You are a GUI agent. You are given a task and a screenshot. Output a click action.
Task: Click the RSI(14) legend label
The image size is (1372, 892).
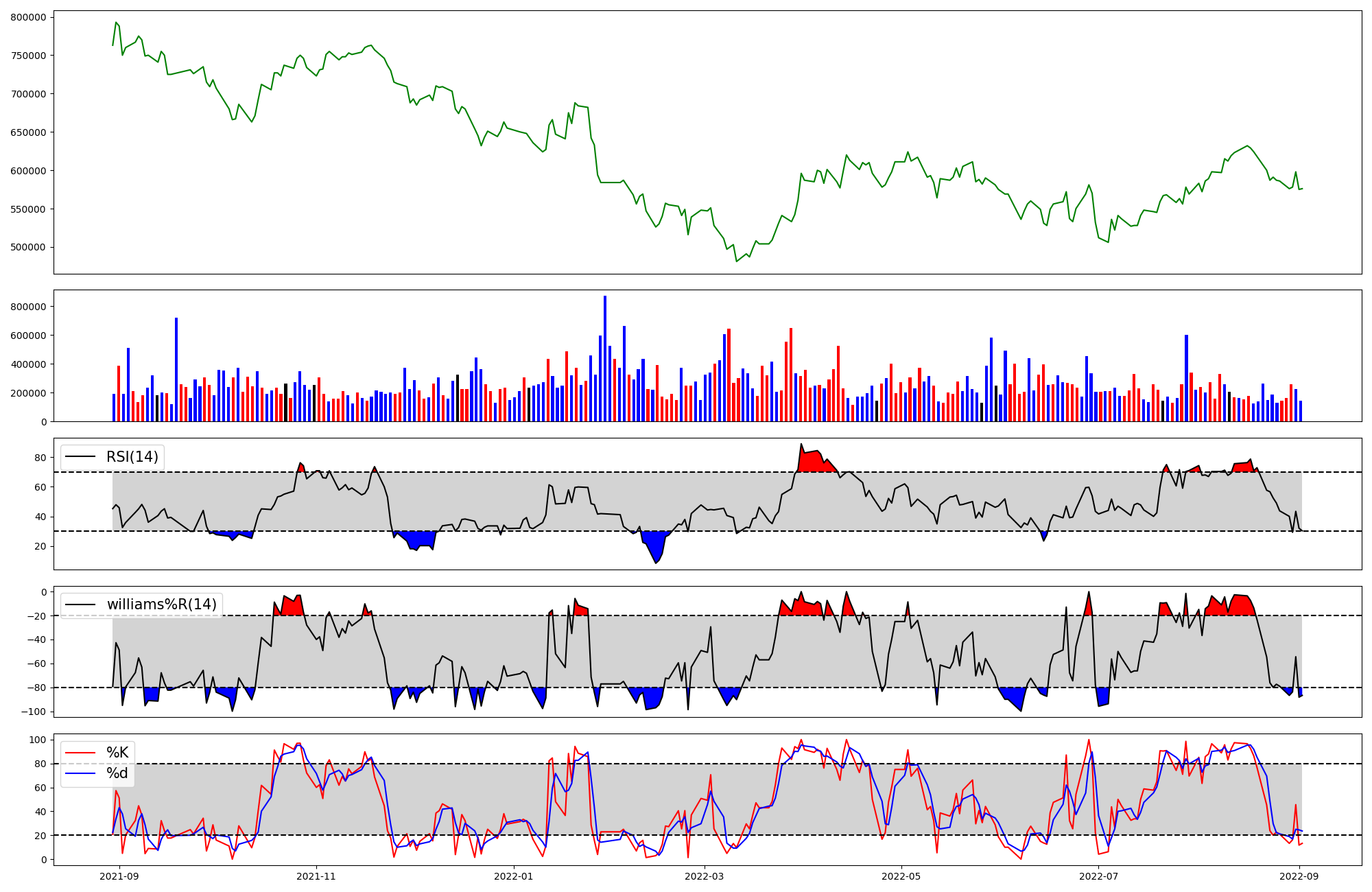(132, 457)
